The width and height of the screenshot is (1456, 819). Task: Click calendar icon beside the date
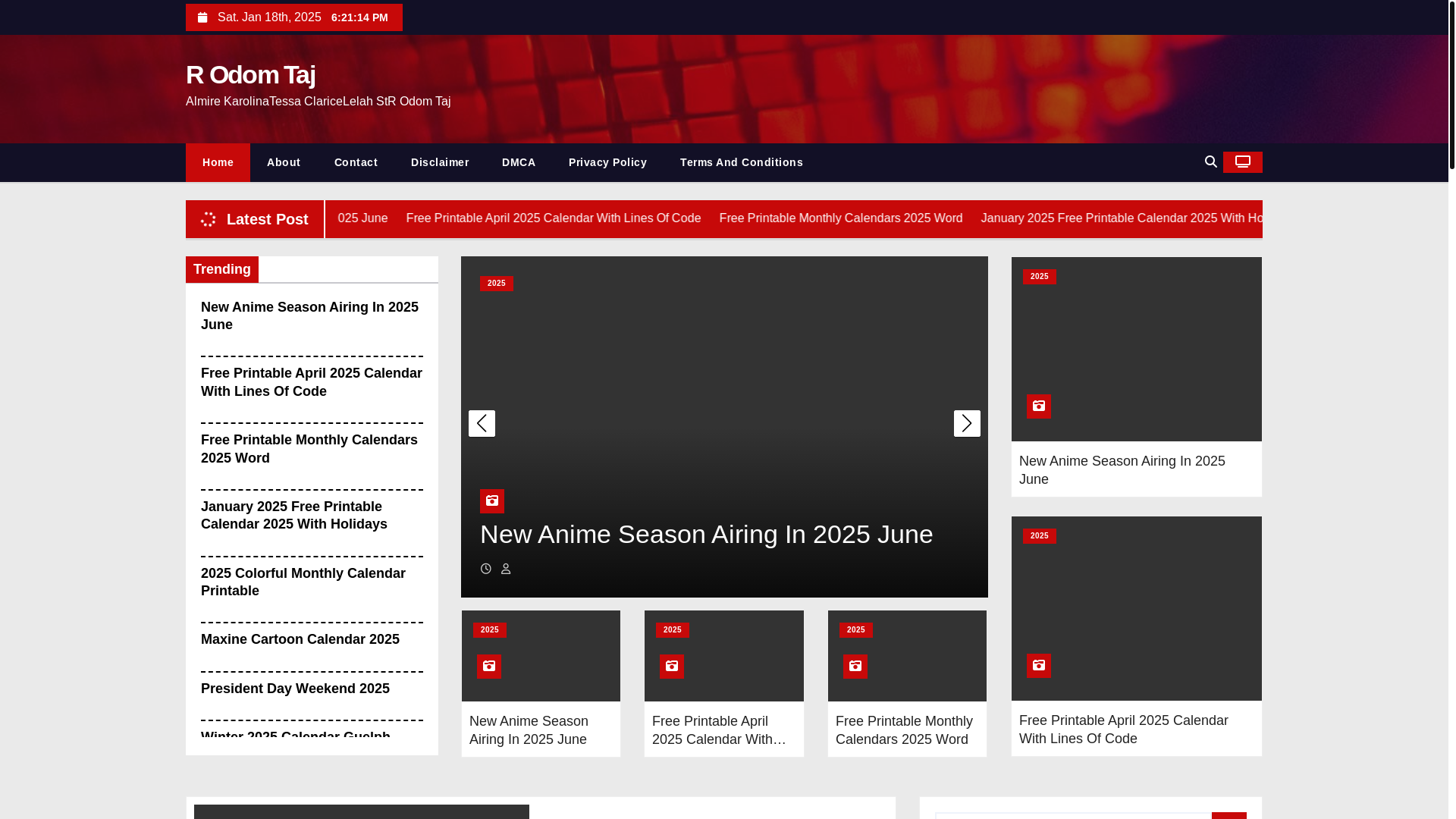click(x=202, y=17)
